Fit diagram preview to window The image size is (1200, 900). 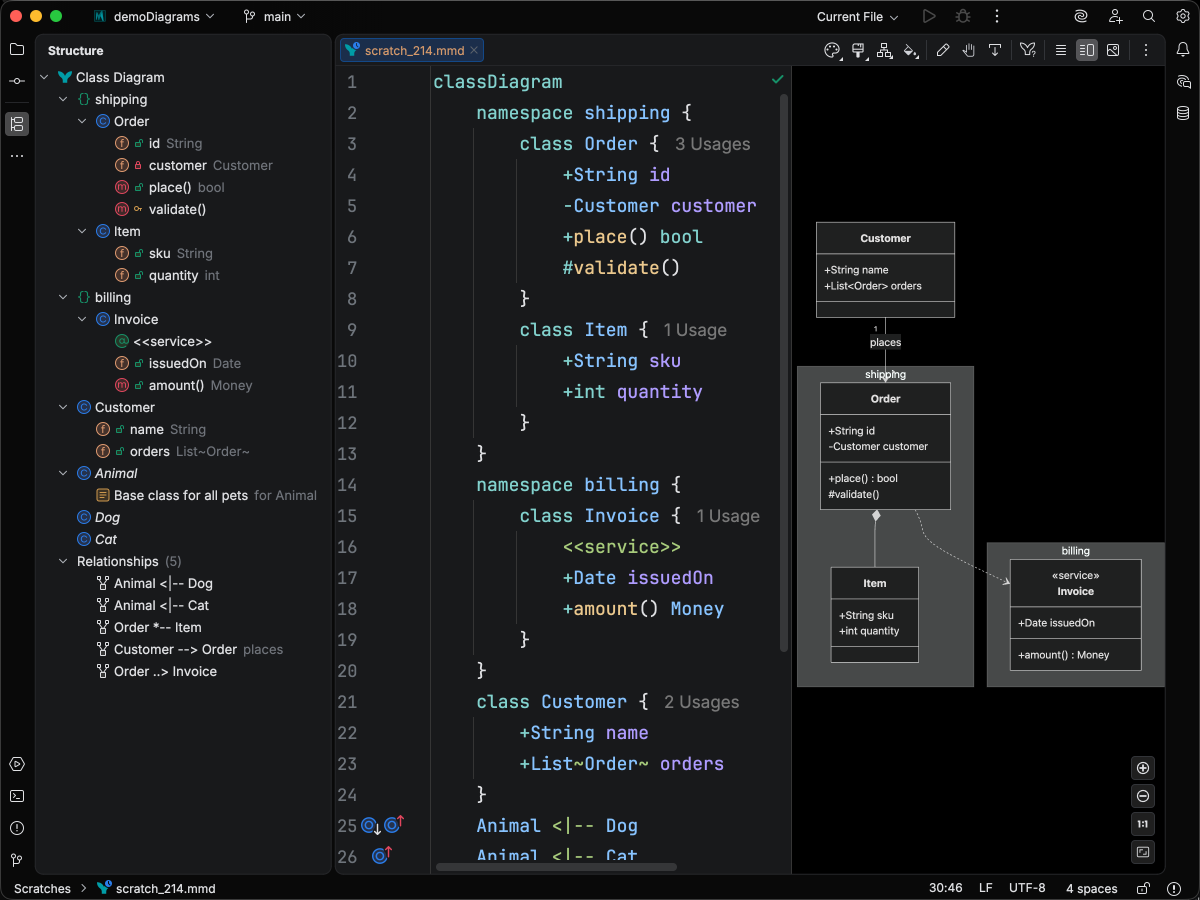[x=1143, y=852]
